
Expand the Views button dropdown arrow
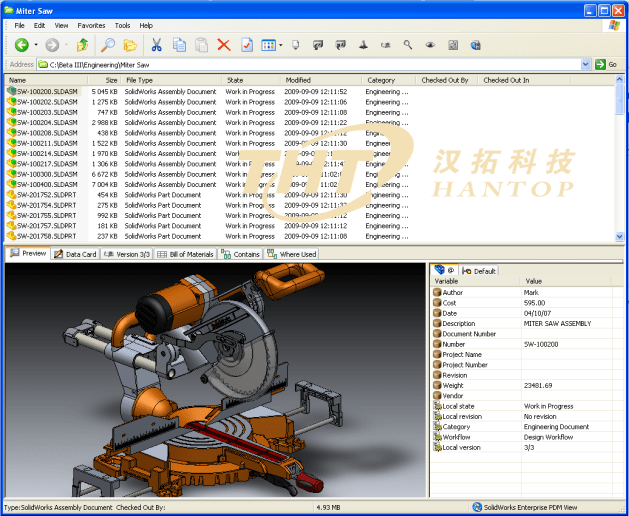click(280, 45)
